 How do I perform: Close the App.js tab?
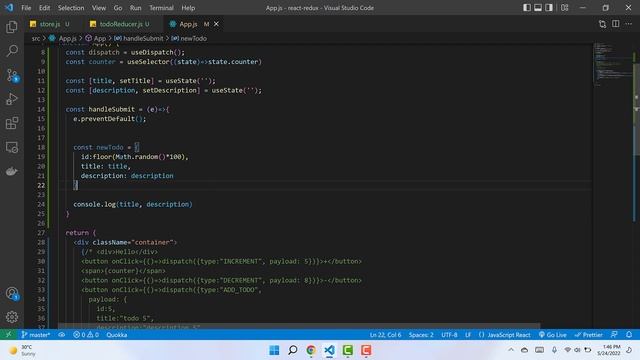[216, 24]
